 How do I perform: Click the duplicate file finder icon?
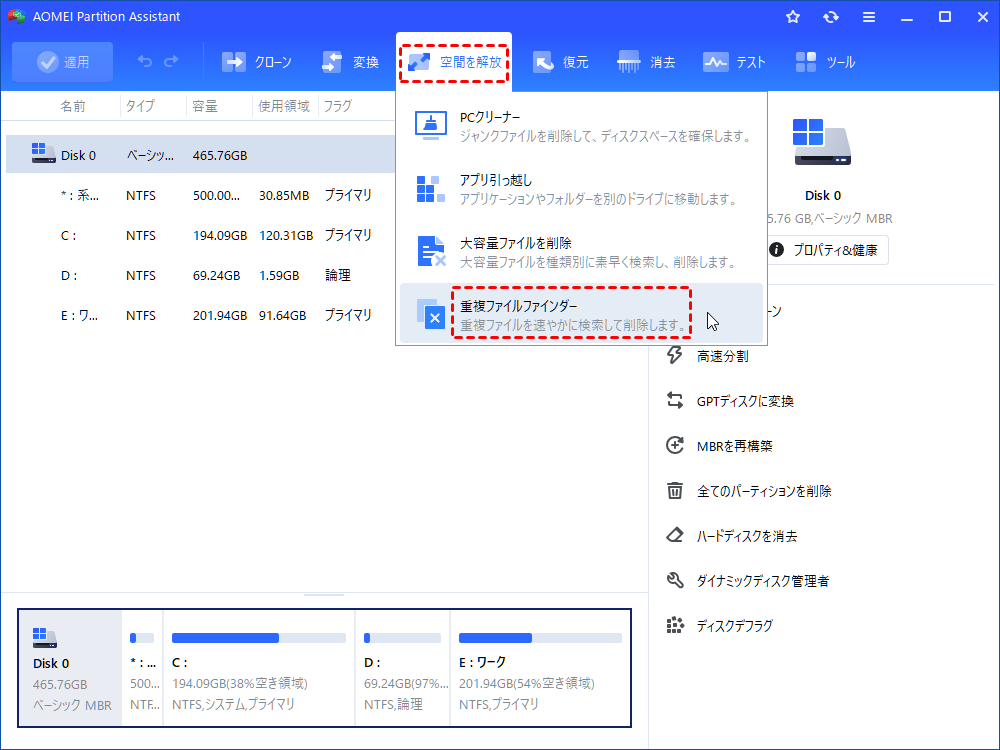pos(430,313)
